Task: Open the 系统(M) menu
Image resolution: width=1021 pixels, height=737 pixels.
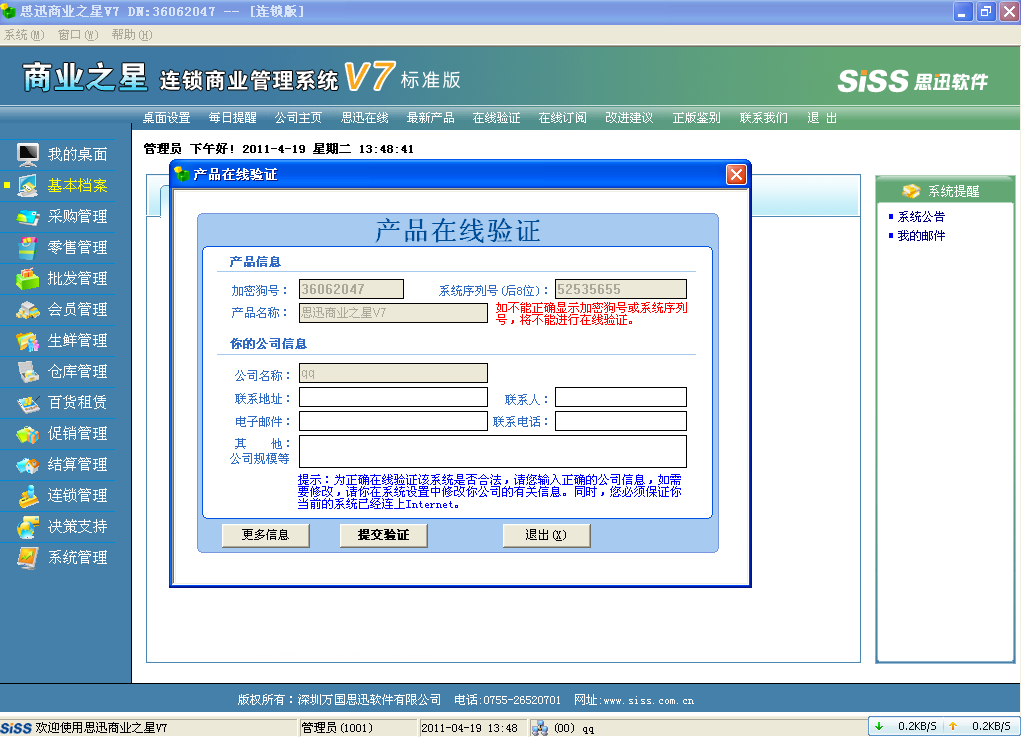Action: pos(24,34)
